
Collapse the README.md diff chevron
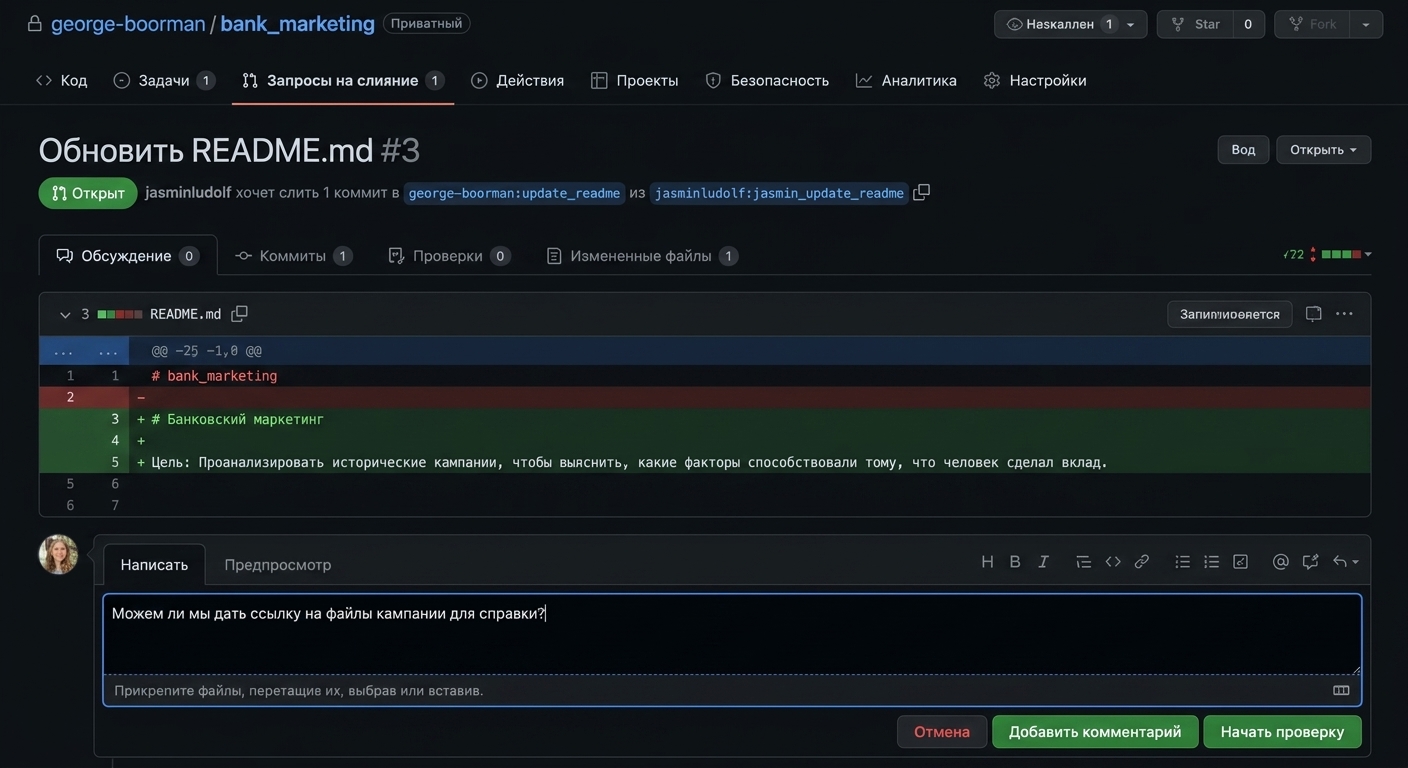point(65,315)
